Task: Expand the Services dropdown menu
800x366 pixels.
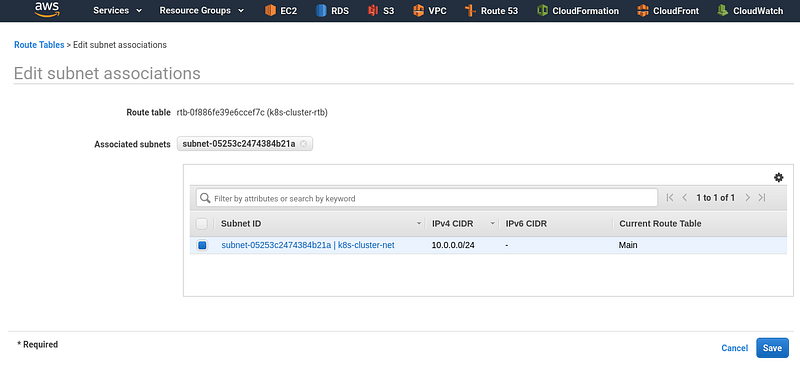Action: point(117,11)
